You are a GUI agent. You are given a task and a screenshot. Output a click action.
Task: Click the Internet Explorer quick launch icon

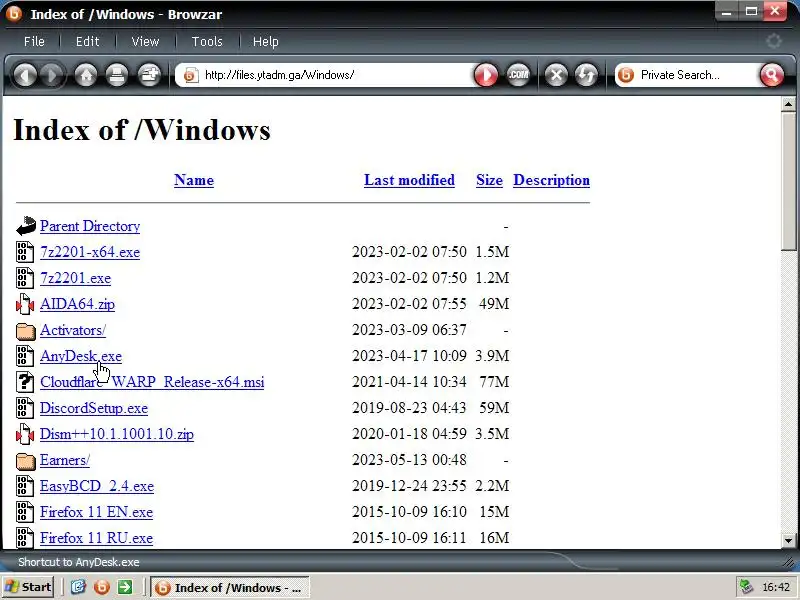tap(78, 587)
